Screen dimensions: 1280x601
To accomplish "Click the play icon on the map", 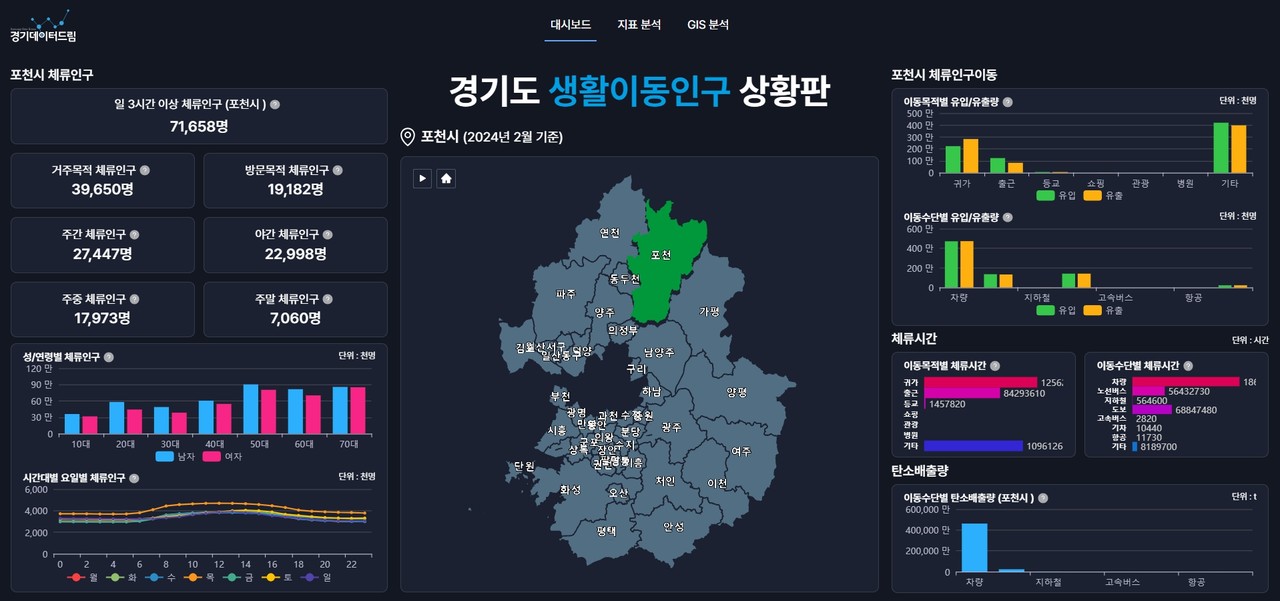I will (x=423, y=178).
